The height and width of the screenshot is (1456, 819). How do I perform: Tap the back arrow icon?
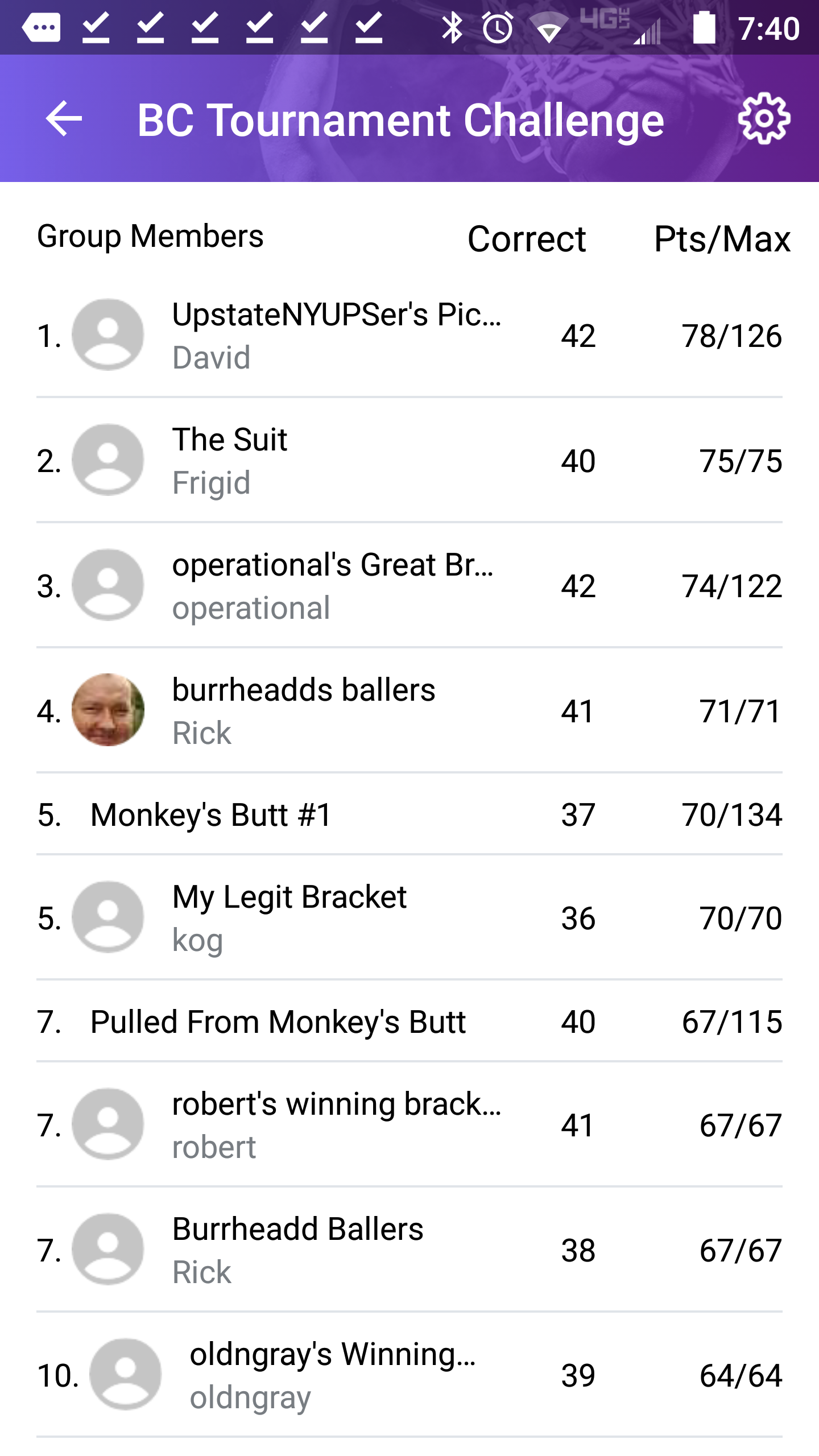[64, 119]
